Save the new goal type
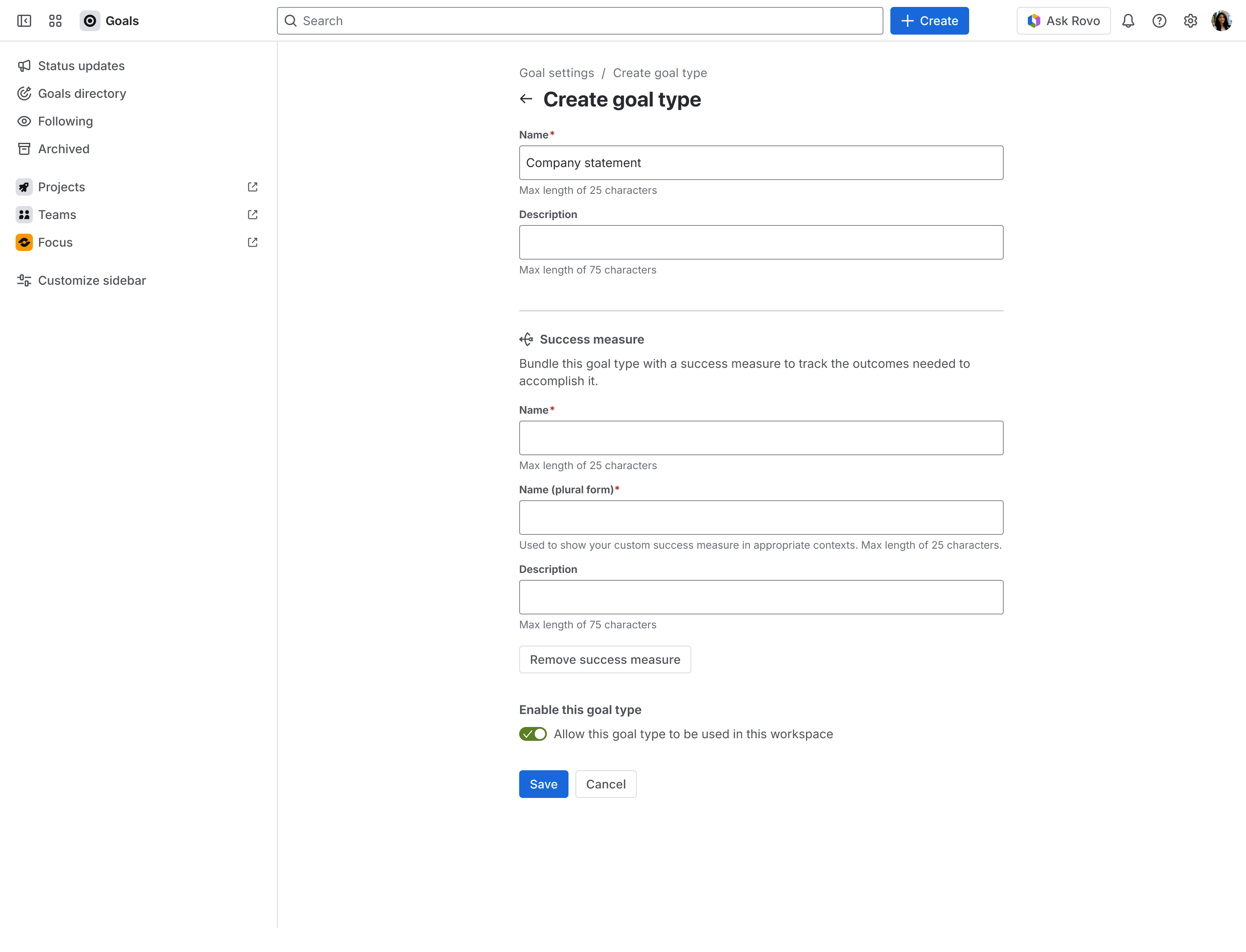Viewport: 1246px width, 952px height. [543, 784]
